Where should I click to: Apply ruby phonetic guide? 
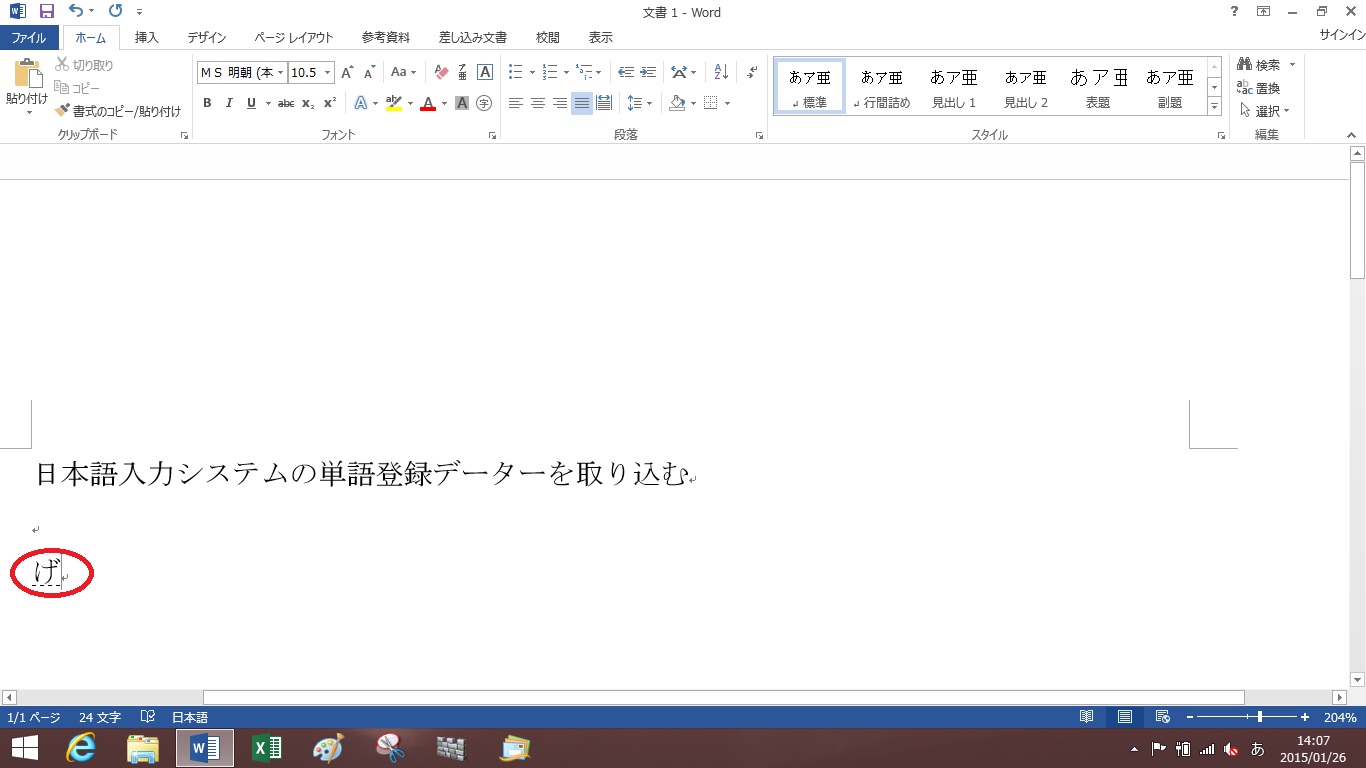[463, 72]
